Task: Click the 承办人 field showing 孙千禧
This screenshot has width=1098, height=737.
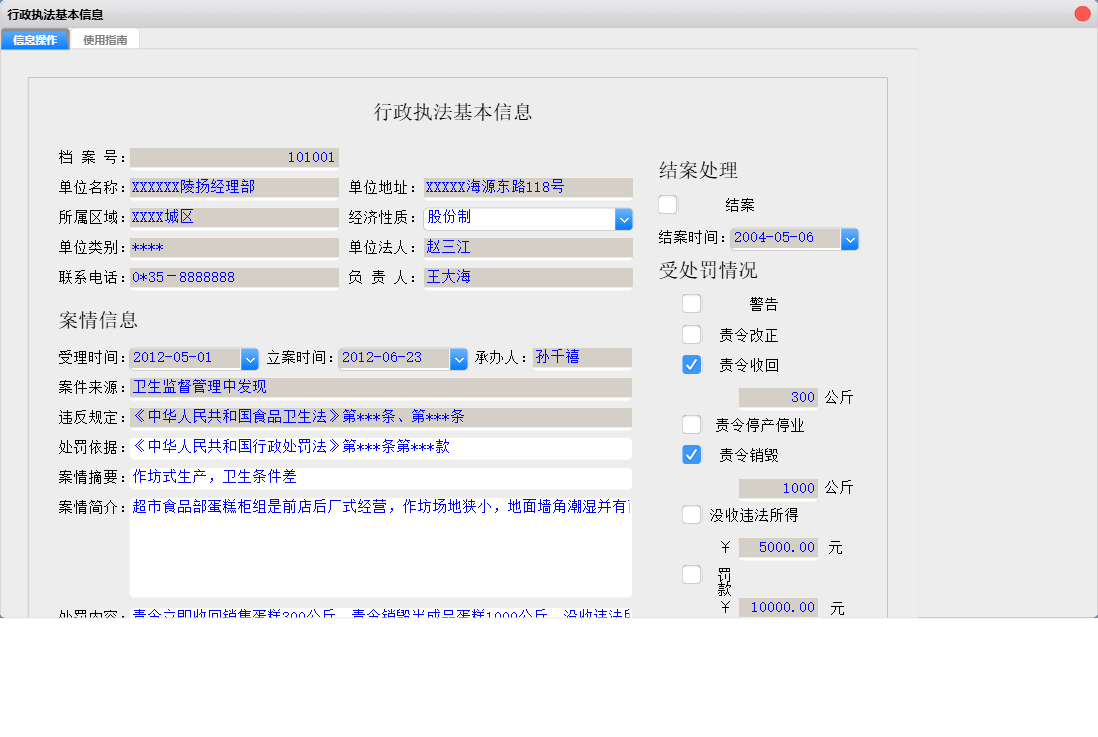Action: (x=580, y=357)
